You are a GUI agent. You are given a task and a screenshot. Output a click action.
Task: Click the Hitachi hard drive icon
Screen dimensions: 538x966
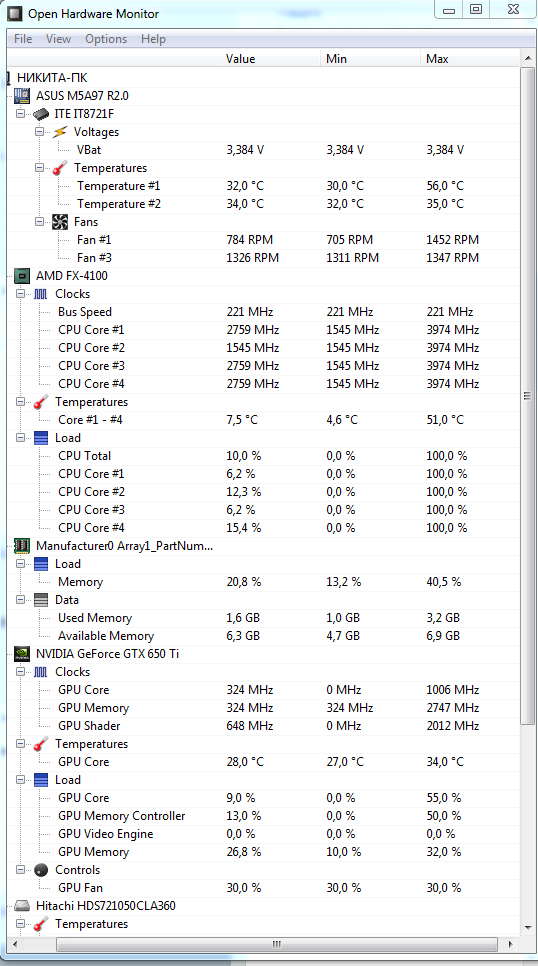[22, 906]
